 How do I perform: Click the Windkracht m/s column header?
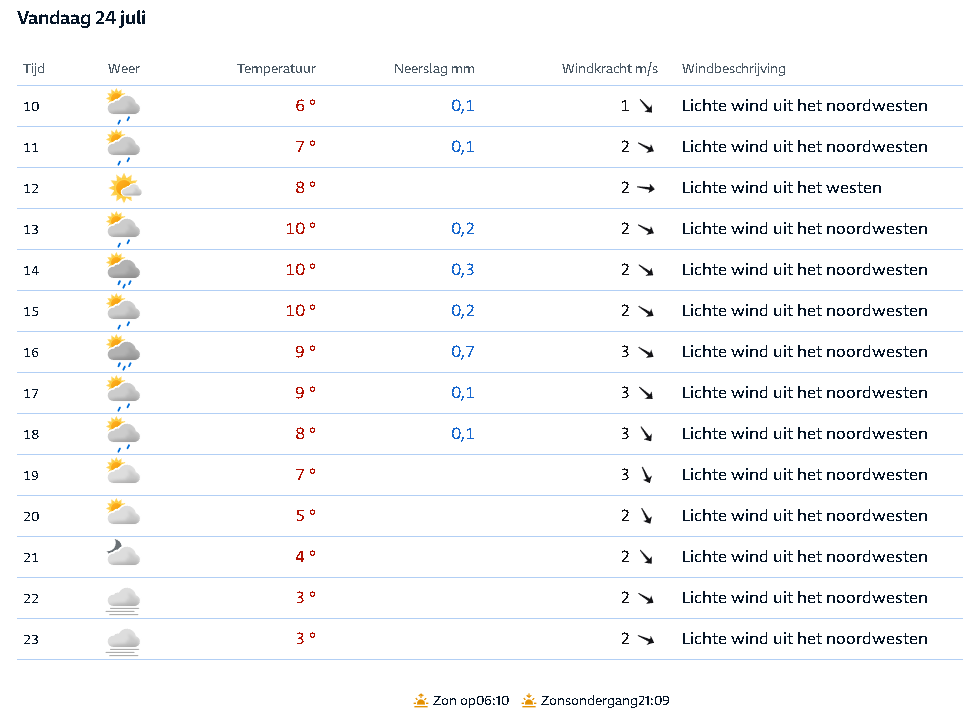[x=610, y=69]
